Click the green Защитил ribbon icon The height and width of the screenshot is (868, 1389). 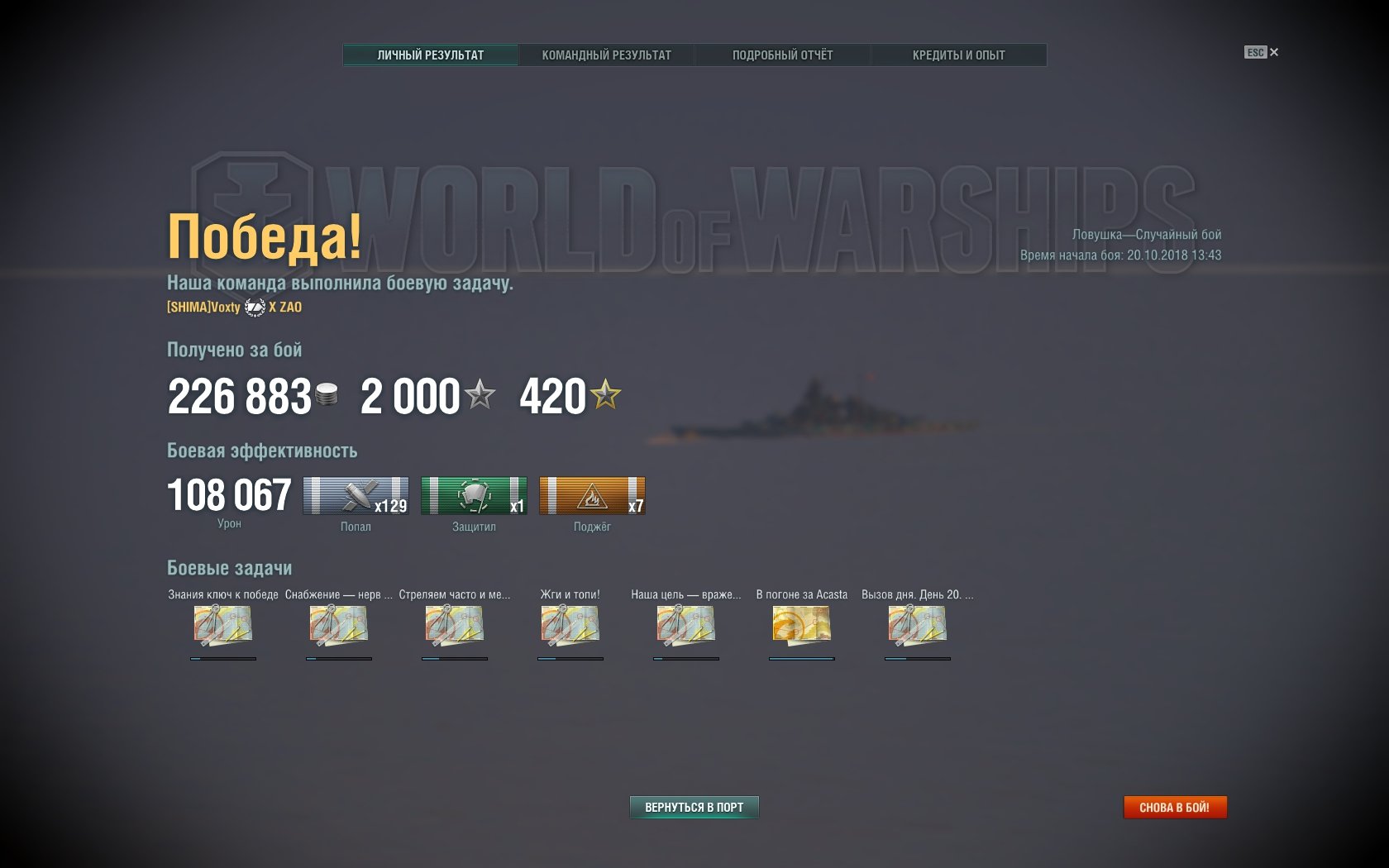tap(474, 496)
